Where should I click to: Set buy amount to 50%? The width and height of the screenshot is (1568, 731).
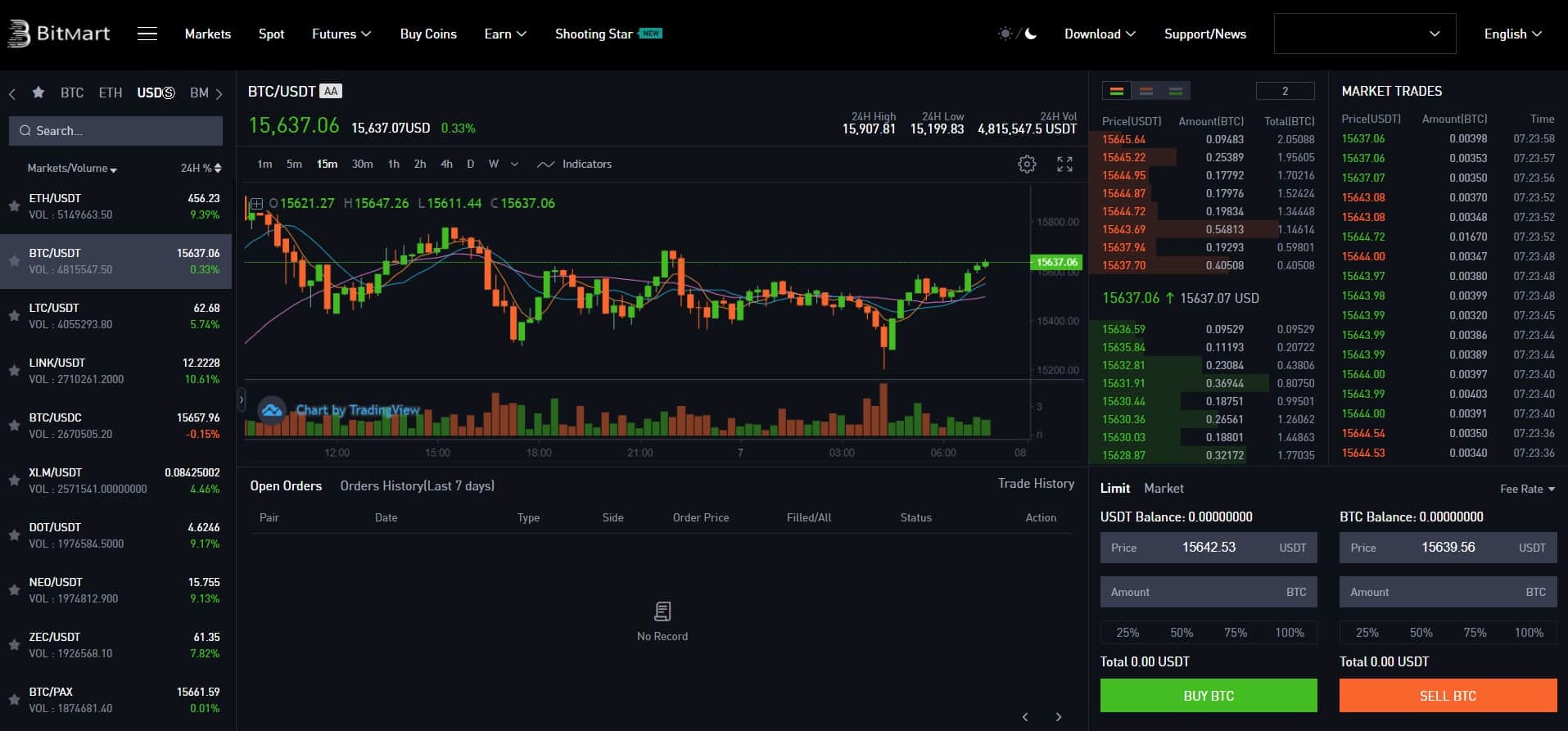(x=1182, y=632)
